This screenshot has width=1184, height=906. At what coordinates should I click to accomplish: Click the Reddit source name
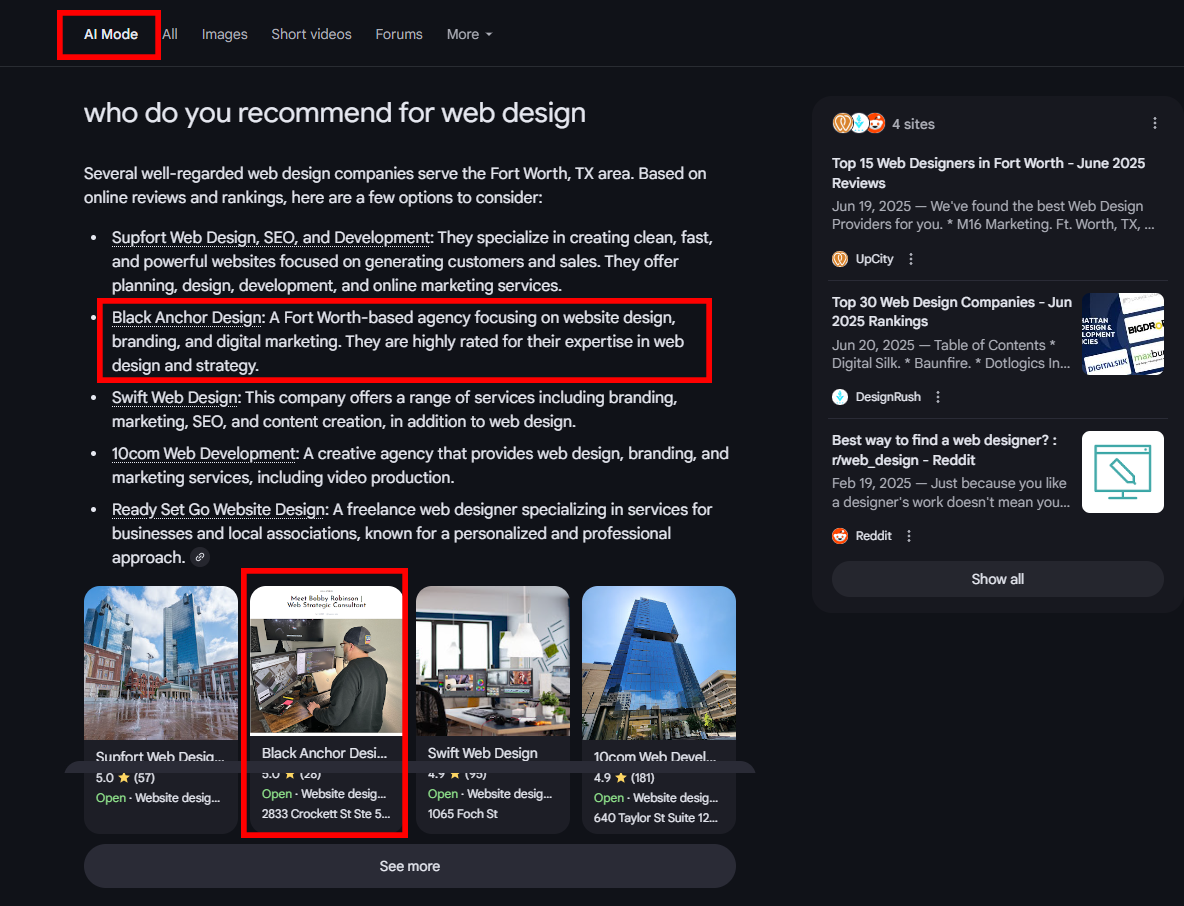click(874, 535)
